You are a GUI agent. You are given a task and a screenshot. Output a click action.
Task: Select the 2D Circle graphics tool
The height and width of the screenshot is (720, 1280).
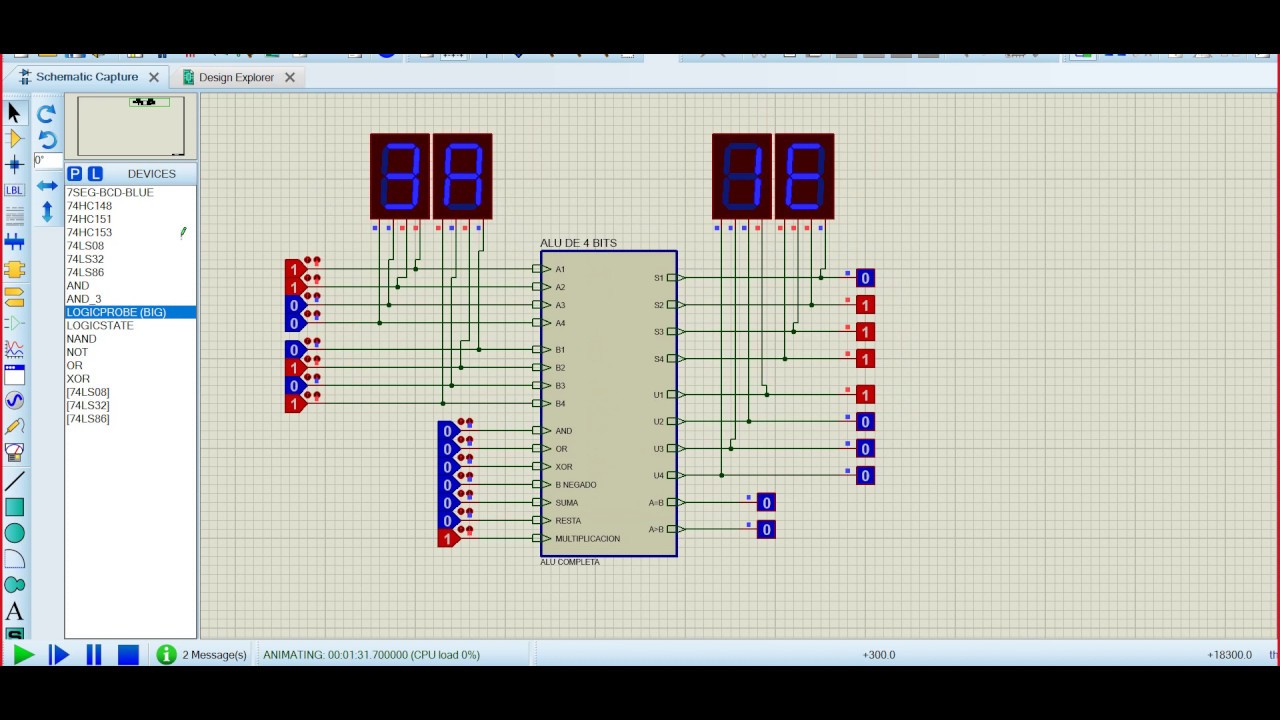pos(14,534)
